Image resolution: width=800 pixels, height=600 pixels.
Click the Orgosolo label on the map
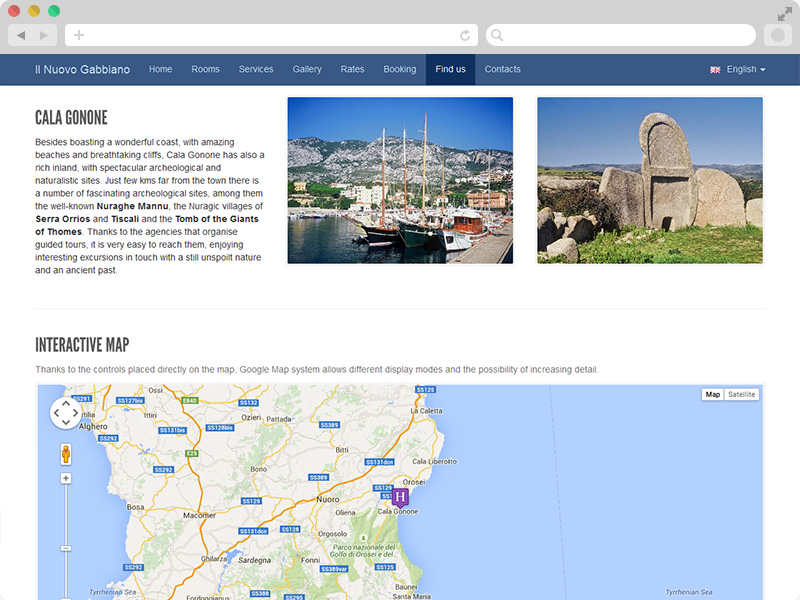333,534
